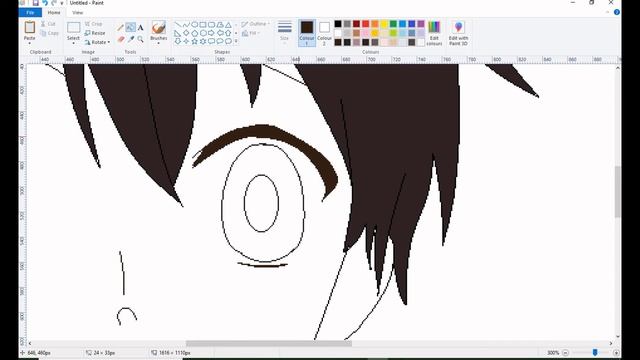Select the Fill with colour bucket tool
Viewport: 640px width, 360px height.
pyautogui.click(x=130, y=27)
